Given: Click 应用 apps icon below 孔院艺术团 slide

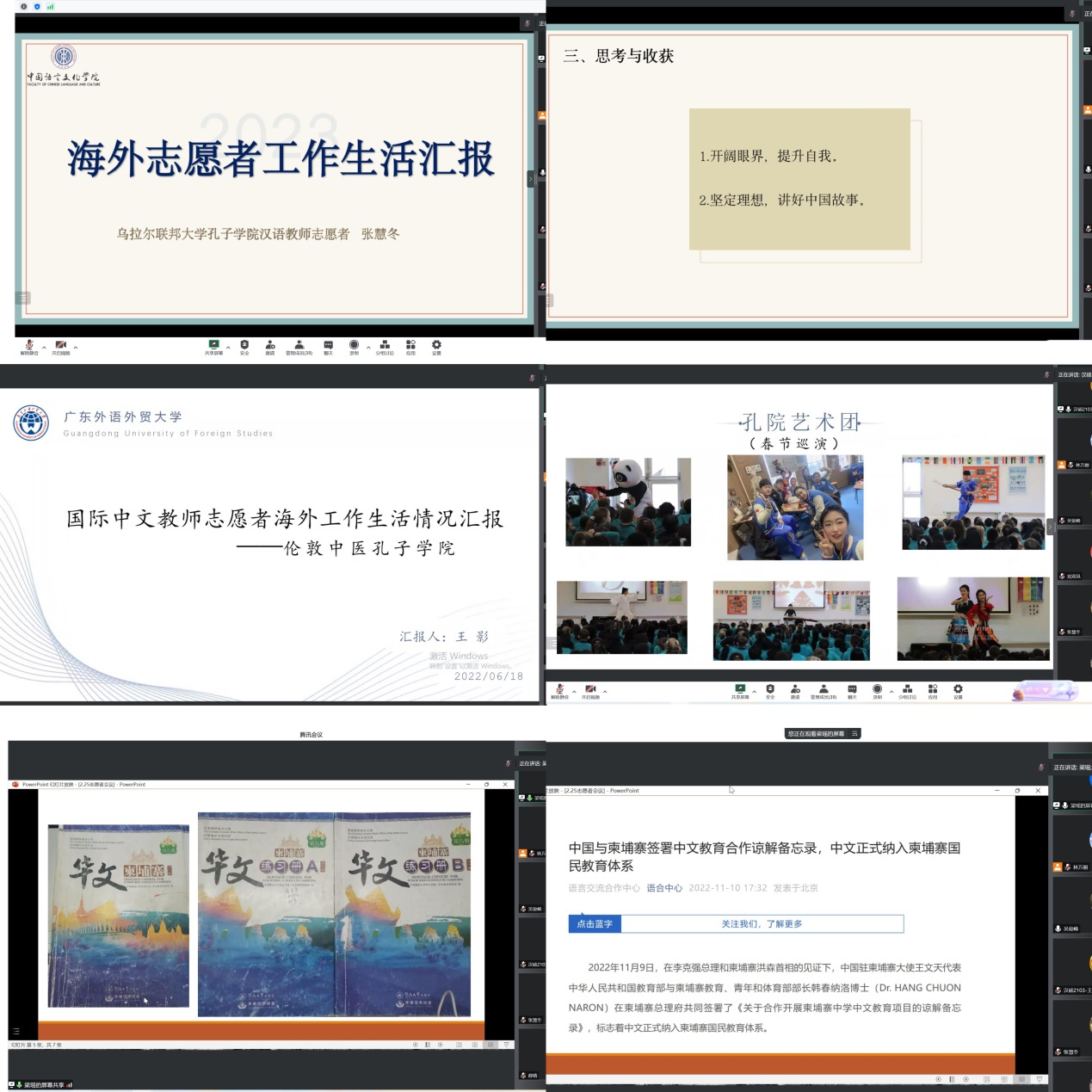Looking at the screenshot, I should (933, 690).
